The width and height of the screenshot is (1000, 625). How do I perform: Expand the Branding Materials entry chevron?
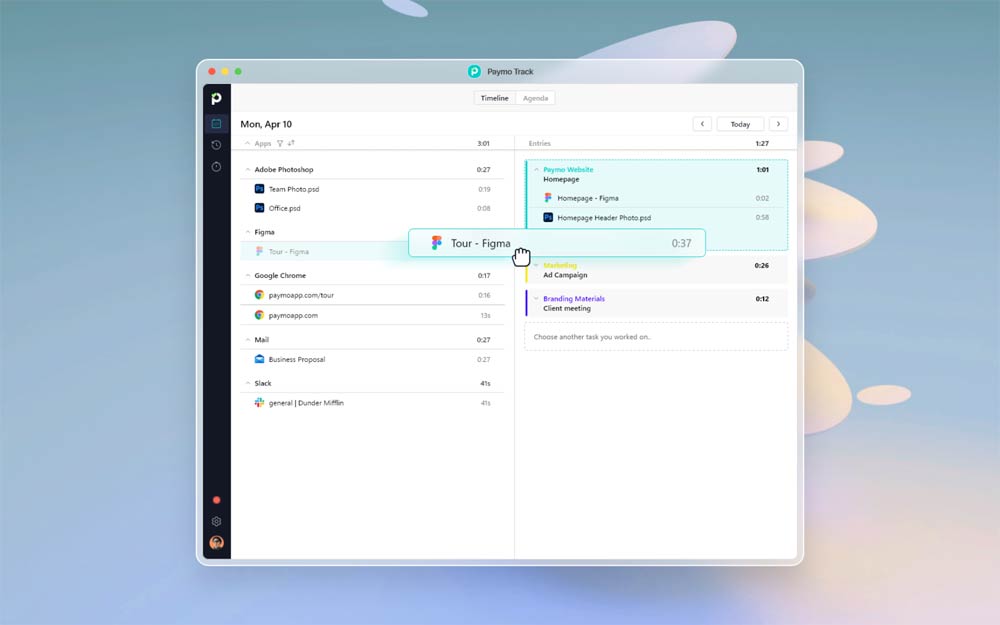click(536, 298)
